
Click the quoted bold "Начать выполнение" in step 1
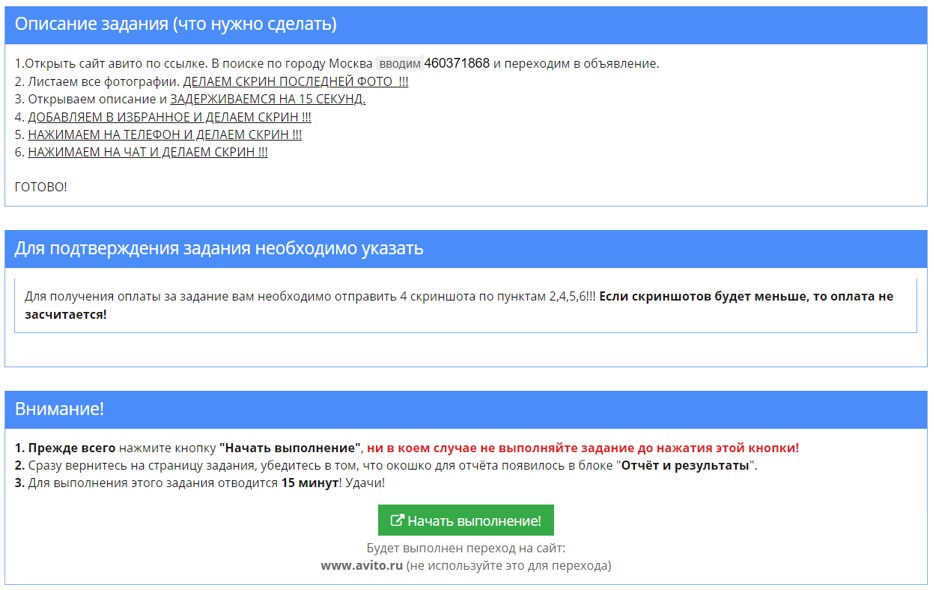click(291, 448)
